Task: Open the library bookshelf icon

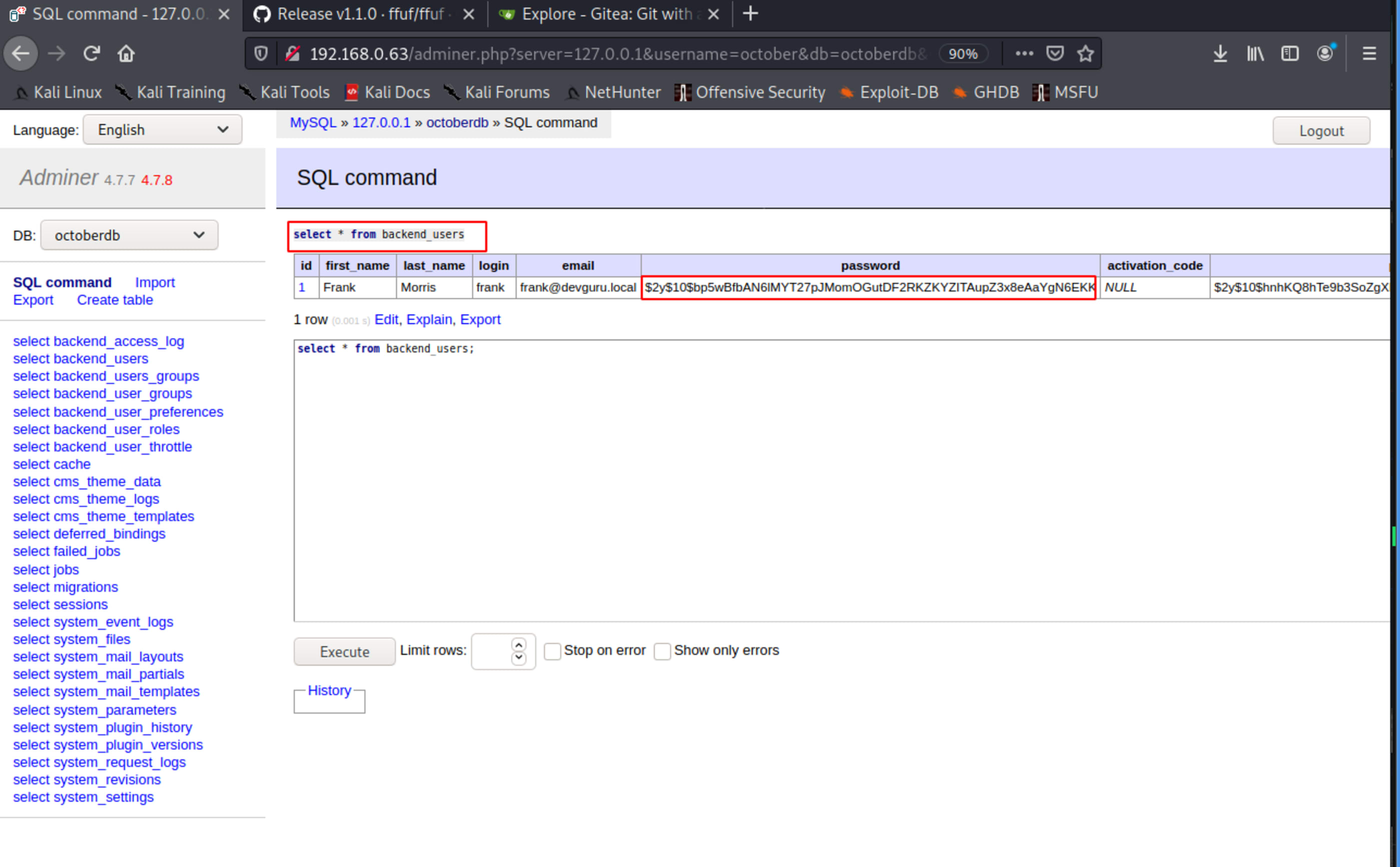Action: click(x=1255, y=53)
